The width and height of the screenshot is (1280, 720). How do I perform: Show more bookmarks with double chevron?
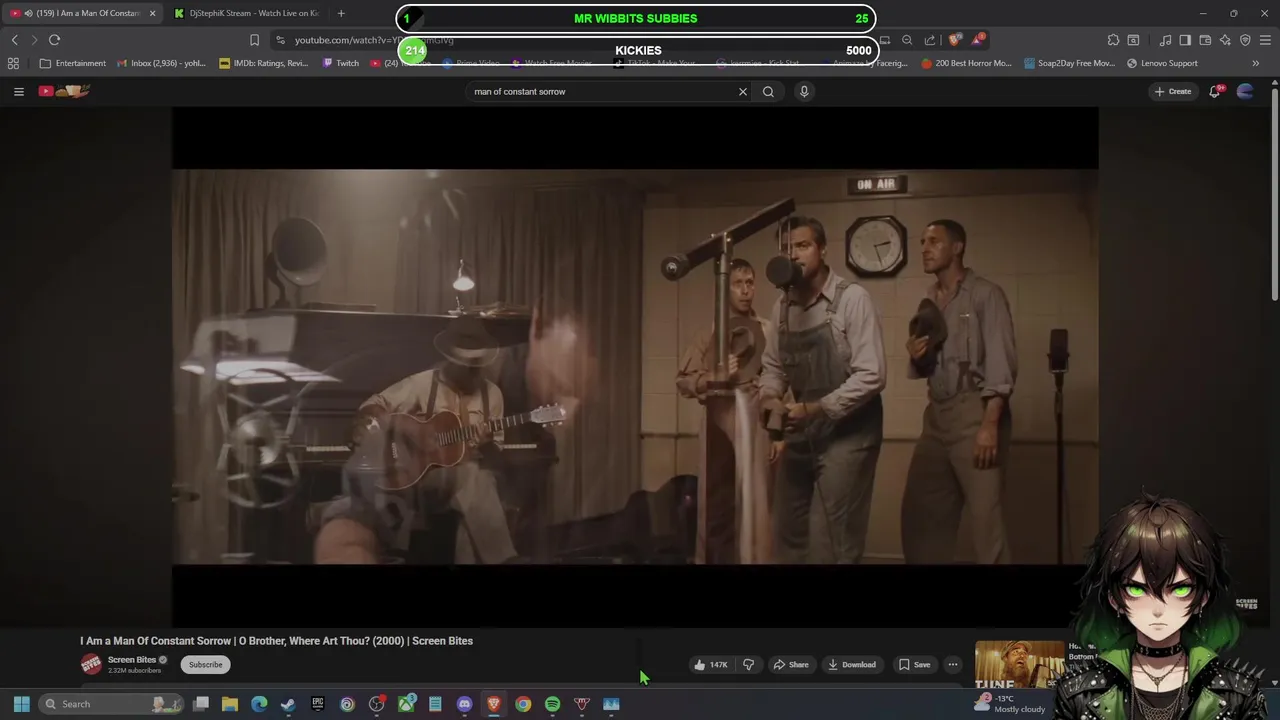(1255, 63)
